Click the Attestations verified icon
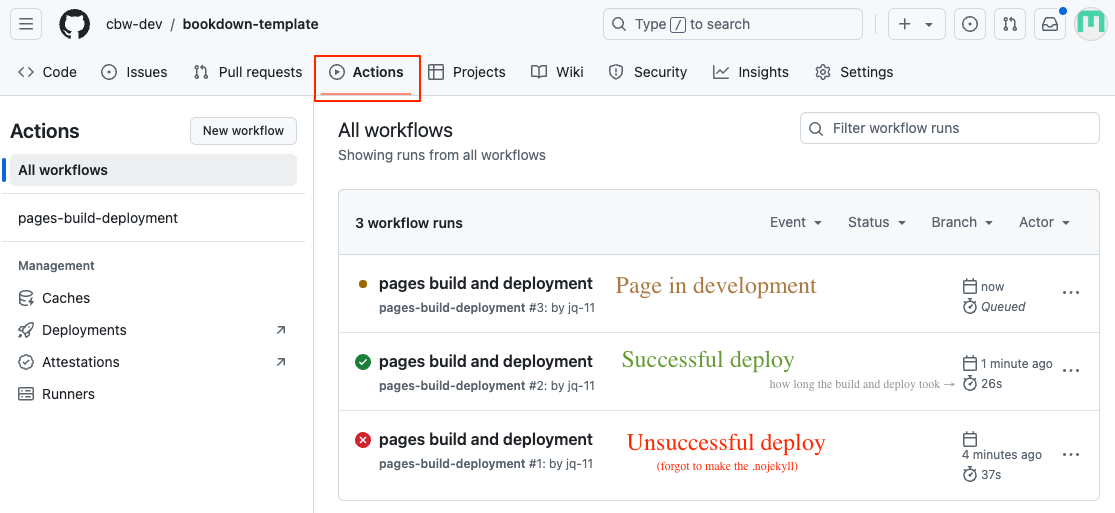1115x513 pixels. [x=26, y=362]
